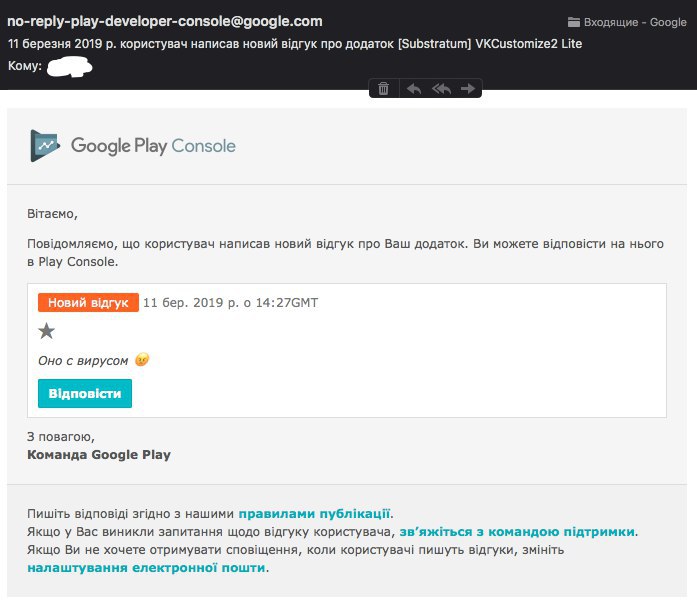Reply to the email using the single arrow
Viewport: 697px width, 607px height.
point(414,89)
